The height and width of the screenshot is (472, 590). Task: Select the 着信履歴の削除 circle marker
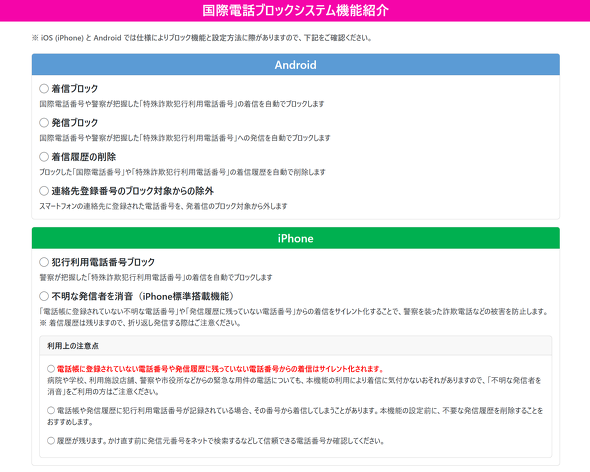tap(44, 157)
